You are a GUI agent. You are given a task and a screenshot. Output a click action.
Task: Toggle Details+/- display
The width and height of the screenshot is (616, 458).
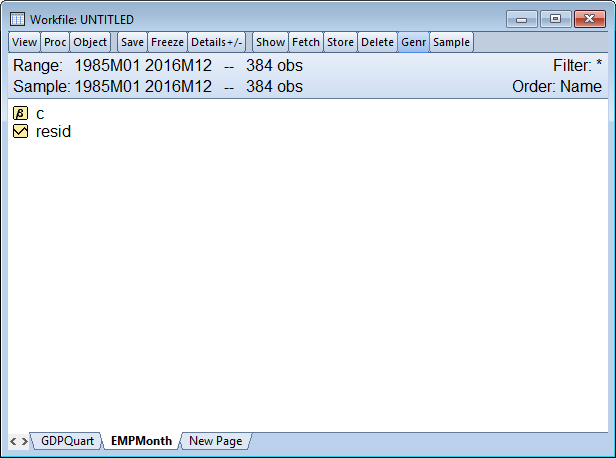click(217, 42)
